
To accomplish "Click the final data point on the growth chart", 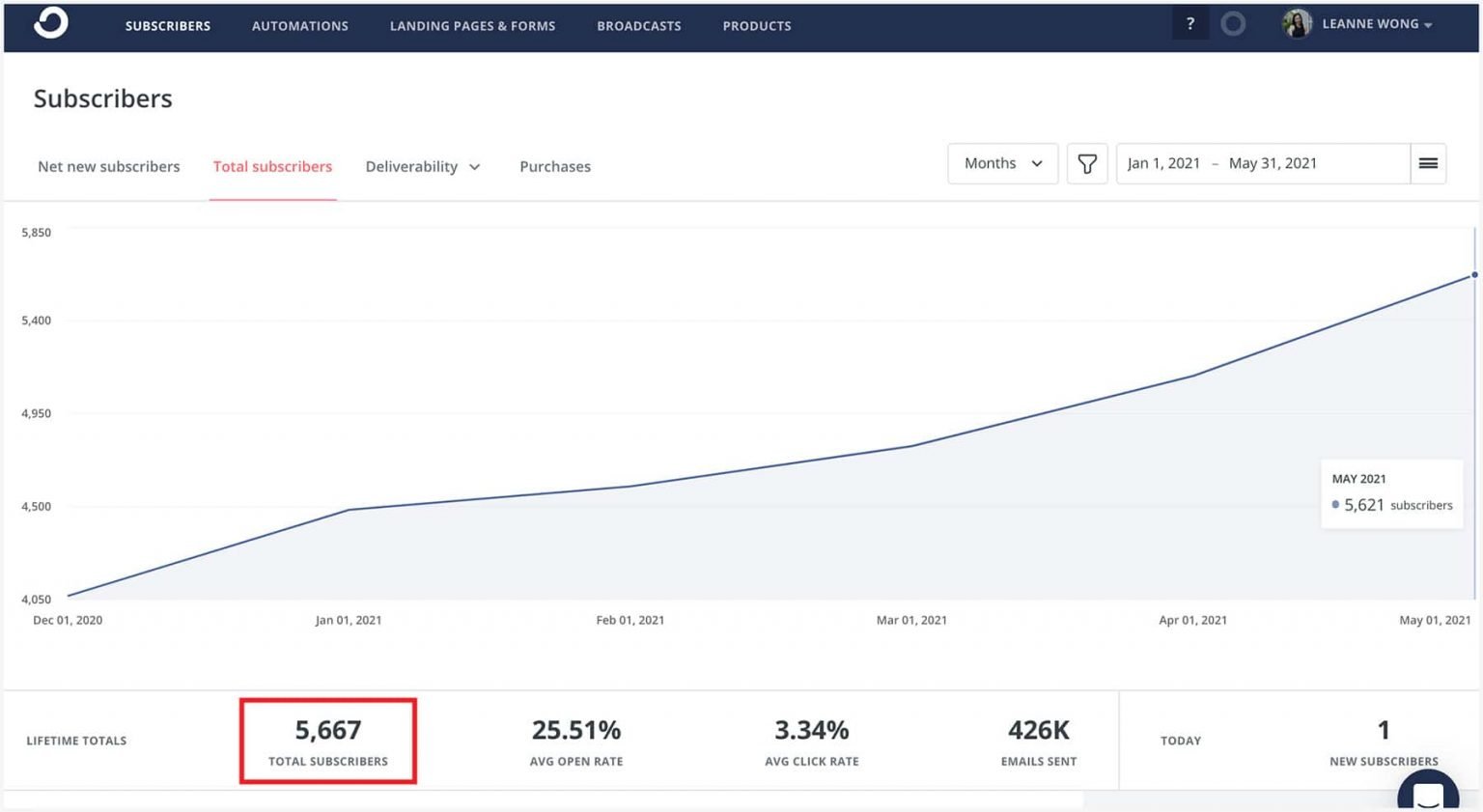I will (1473, 274).
